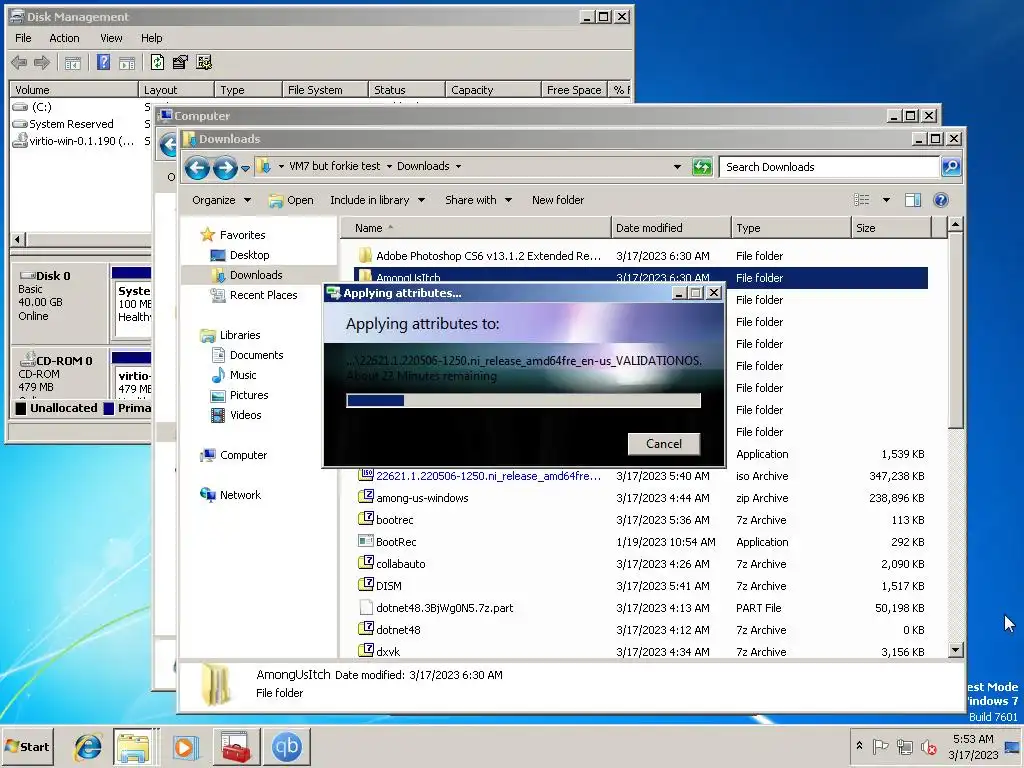The height and width of the screenshot is (768, 1024).
Task: Open the Organize dropdown menu
Action: click(x=221, y=200)
